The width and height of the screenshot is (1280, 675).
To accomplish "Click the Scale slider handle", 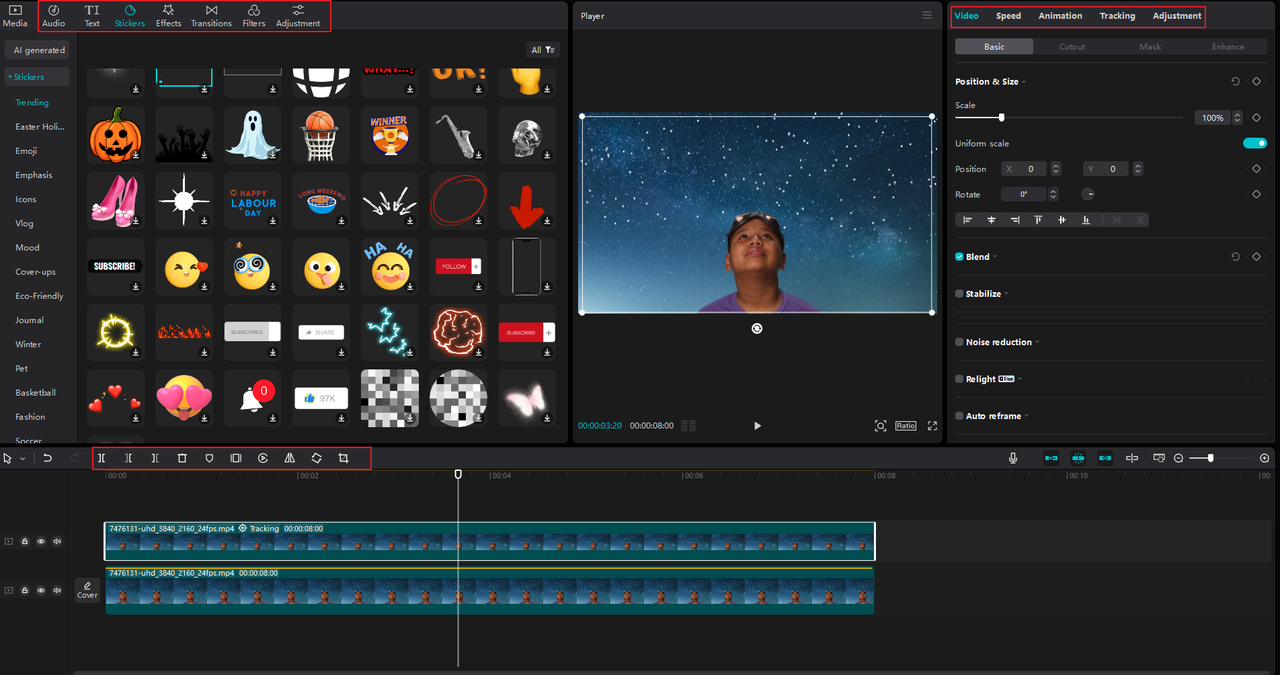I will (x=1001, y=117).
